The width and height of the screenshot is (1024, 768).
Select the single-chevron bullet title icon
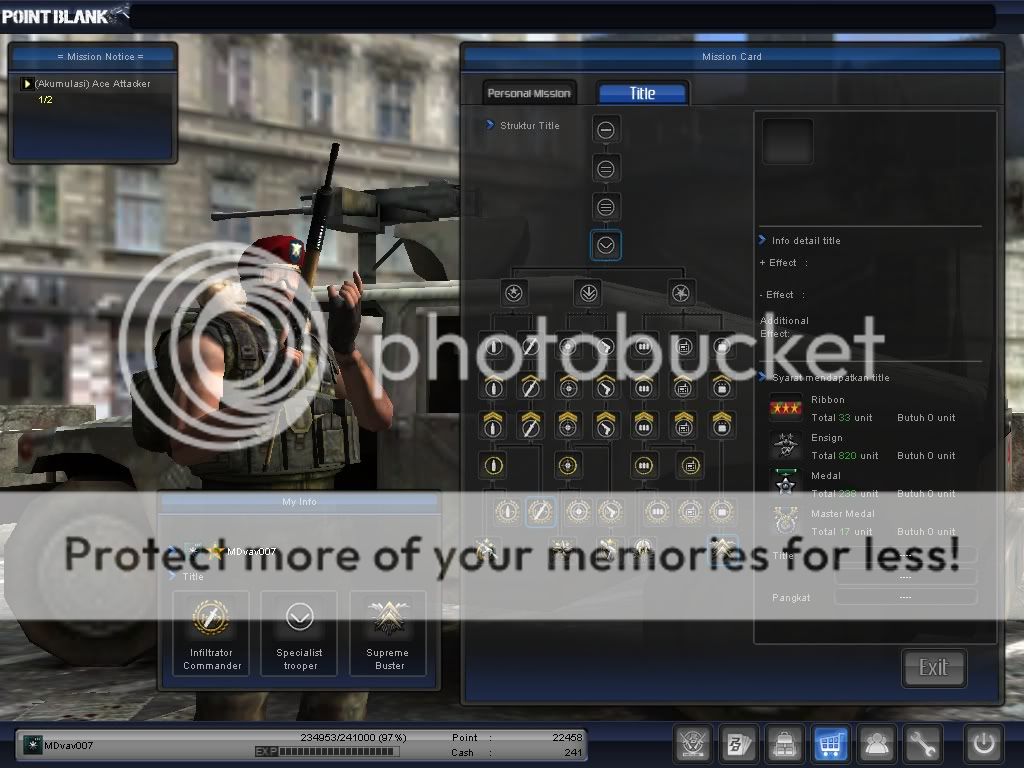493,387
